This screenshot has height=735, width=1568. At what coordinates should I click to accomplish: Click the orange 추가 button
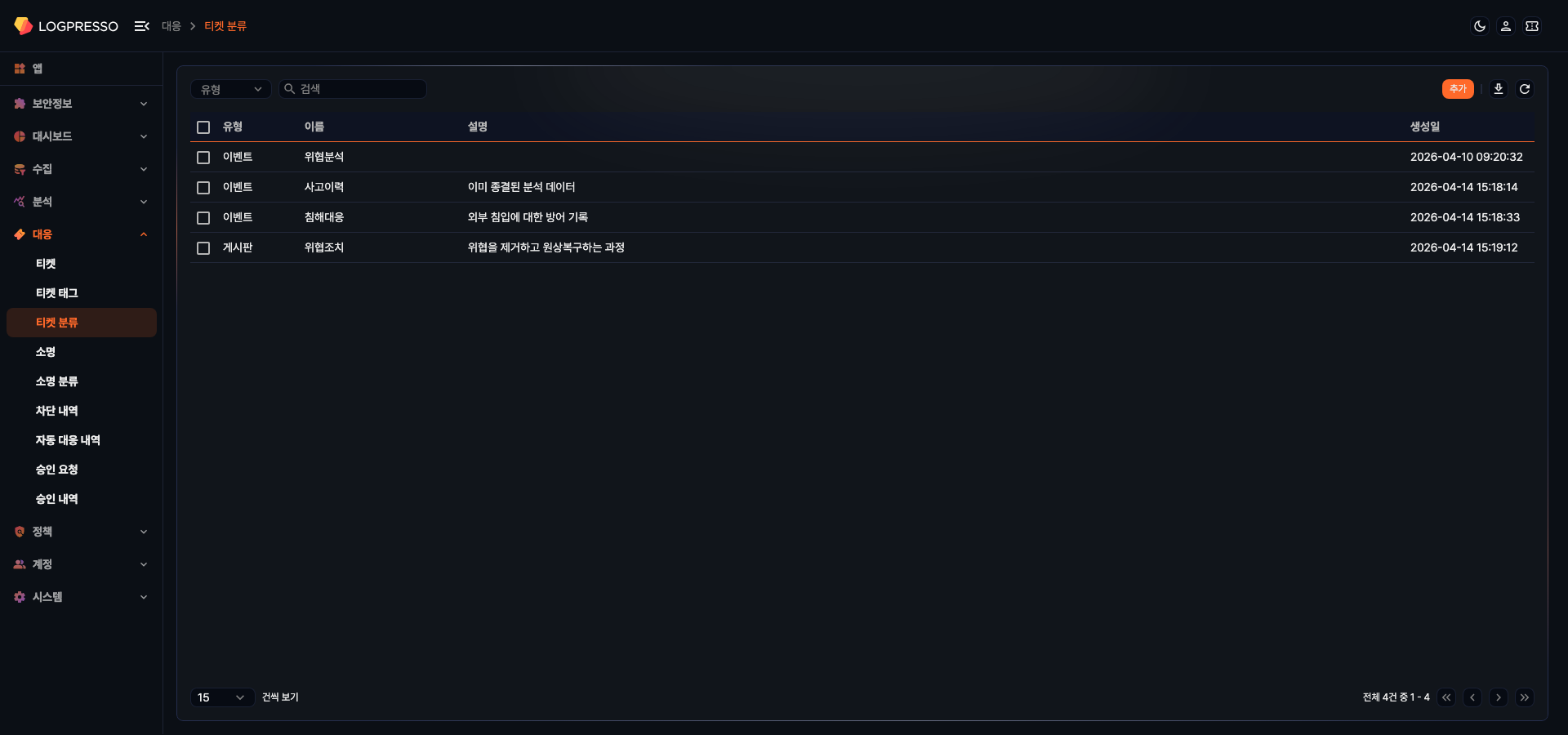(1457, 89)
